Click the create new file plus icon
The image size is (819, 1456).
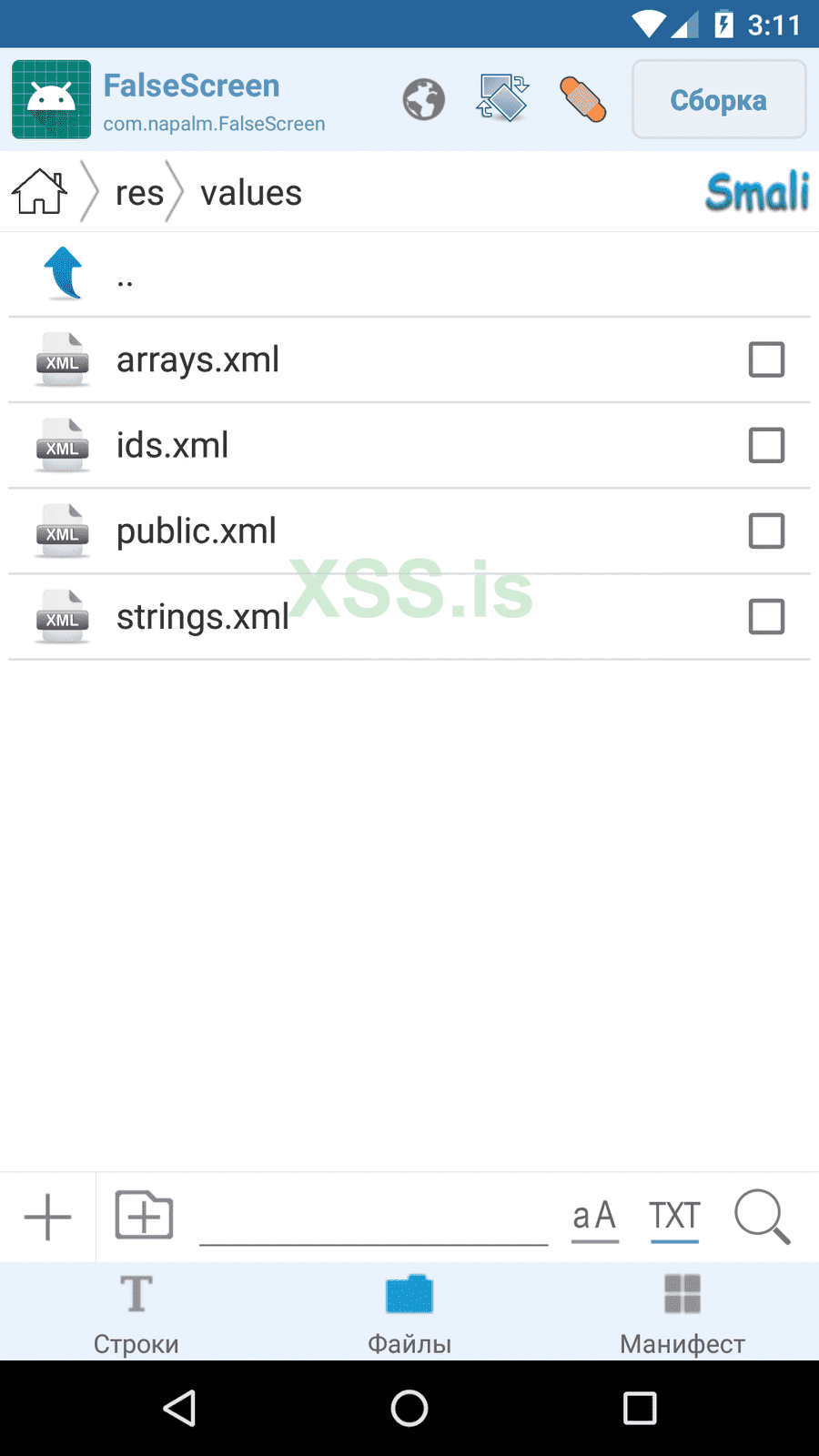[x=46, y=1217]
